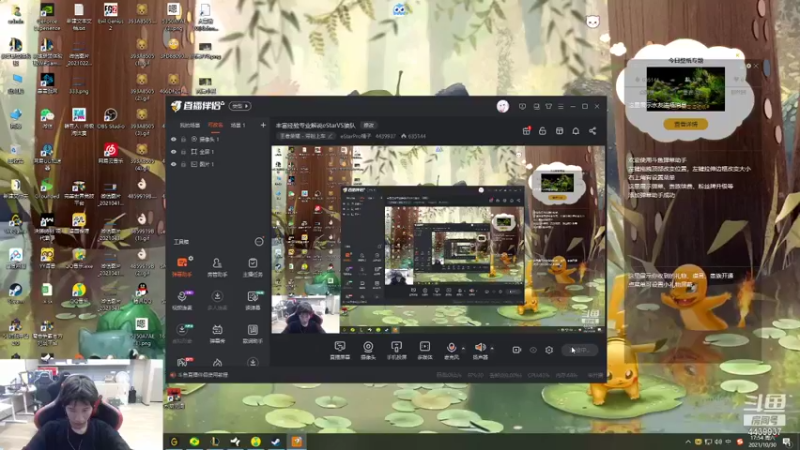Screen dimensions: 800x450
Task: Click the pill button beside the 直播伴侣 logo
Action: coord(240,106)
